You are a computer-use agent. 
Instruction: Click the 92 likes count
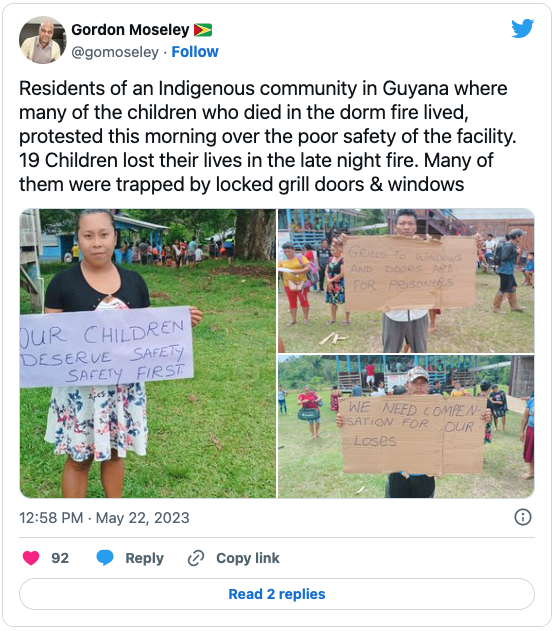click(x=60, y=558)
